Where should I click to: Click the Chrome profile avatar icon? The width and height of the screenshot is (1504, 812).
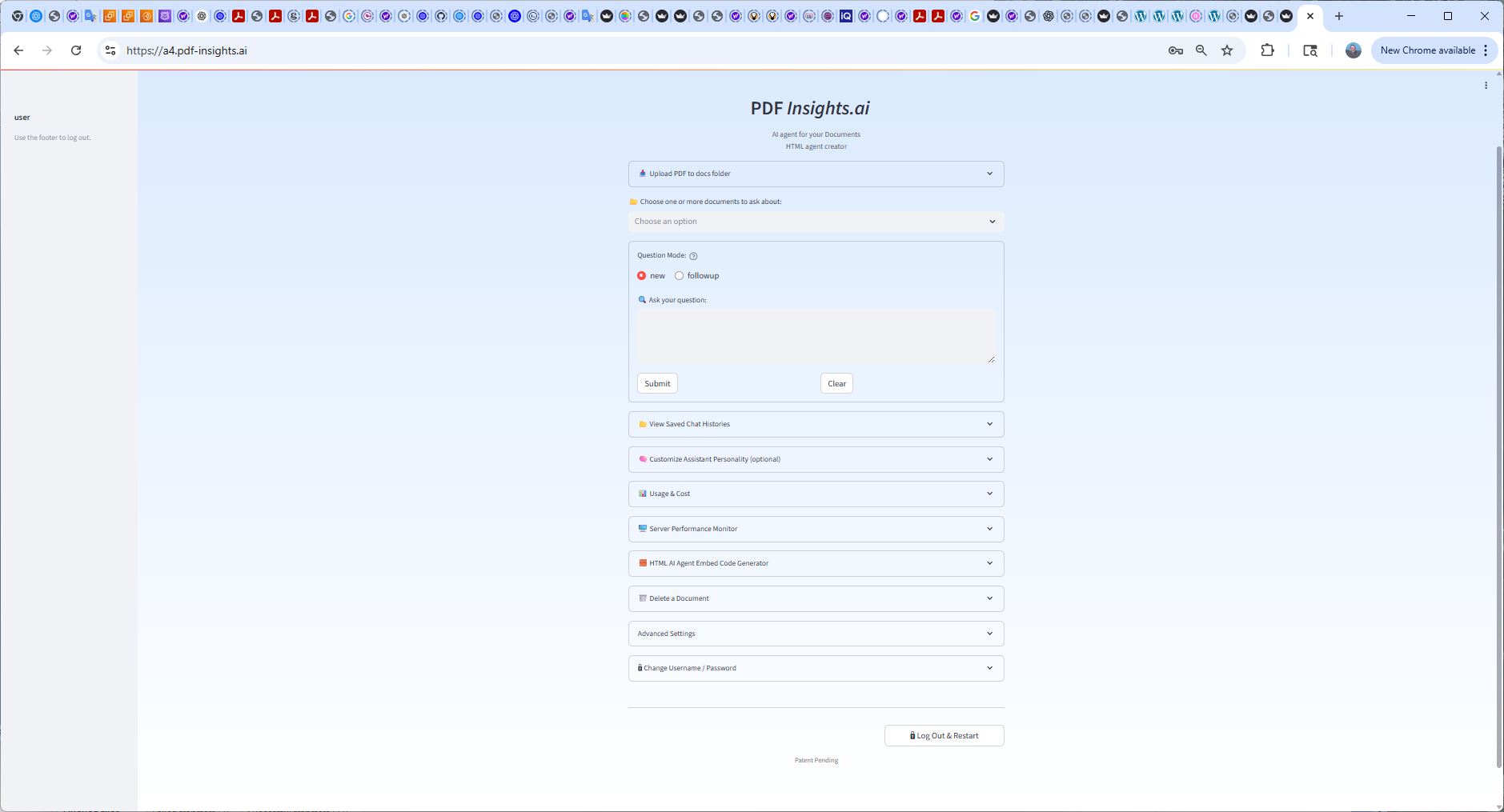pyautogui.click(x=1353, y=50)
